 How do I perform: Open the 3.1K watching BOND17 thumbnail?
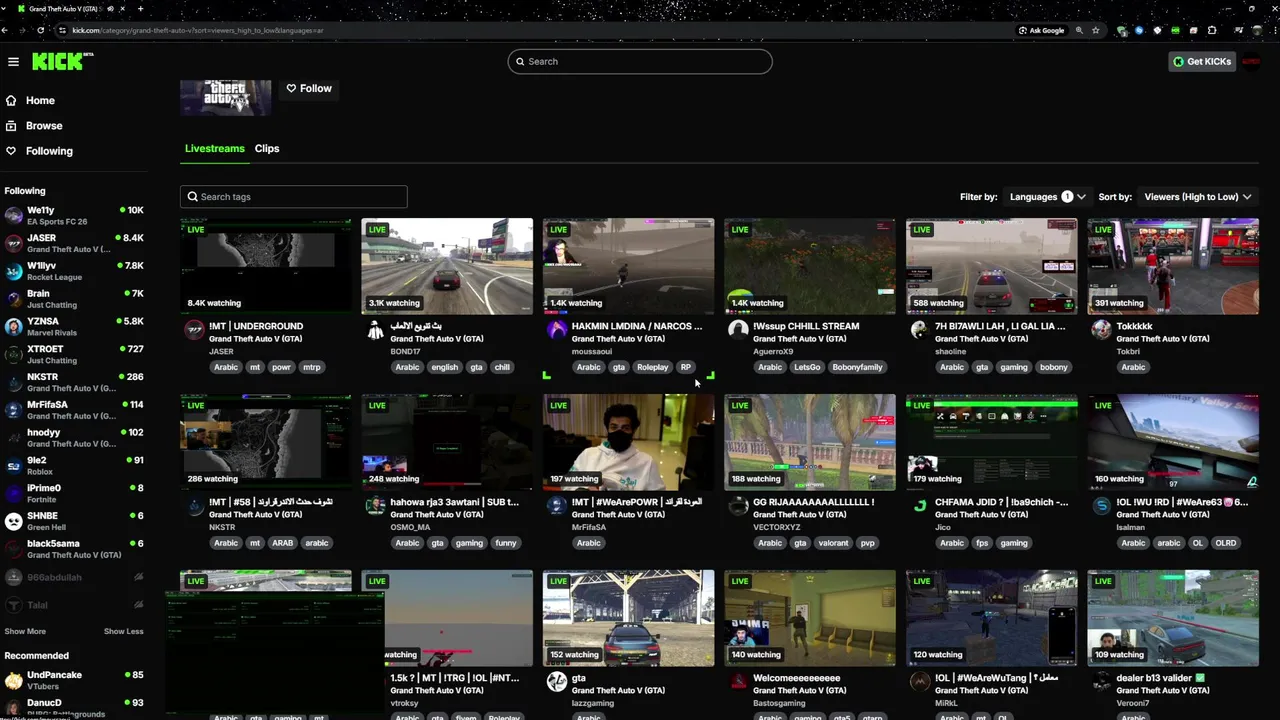447,266
